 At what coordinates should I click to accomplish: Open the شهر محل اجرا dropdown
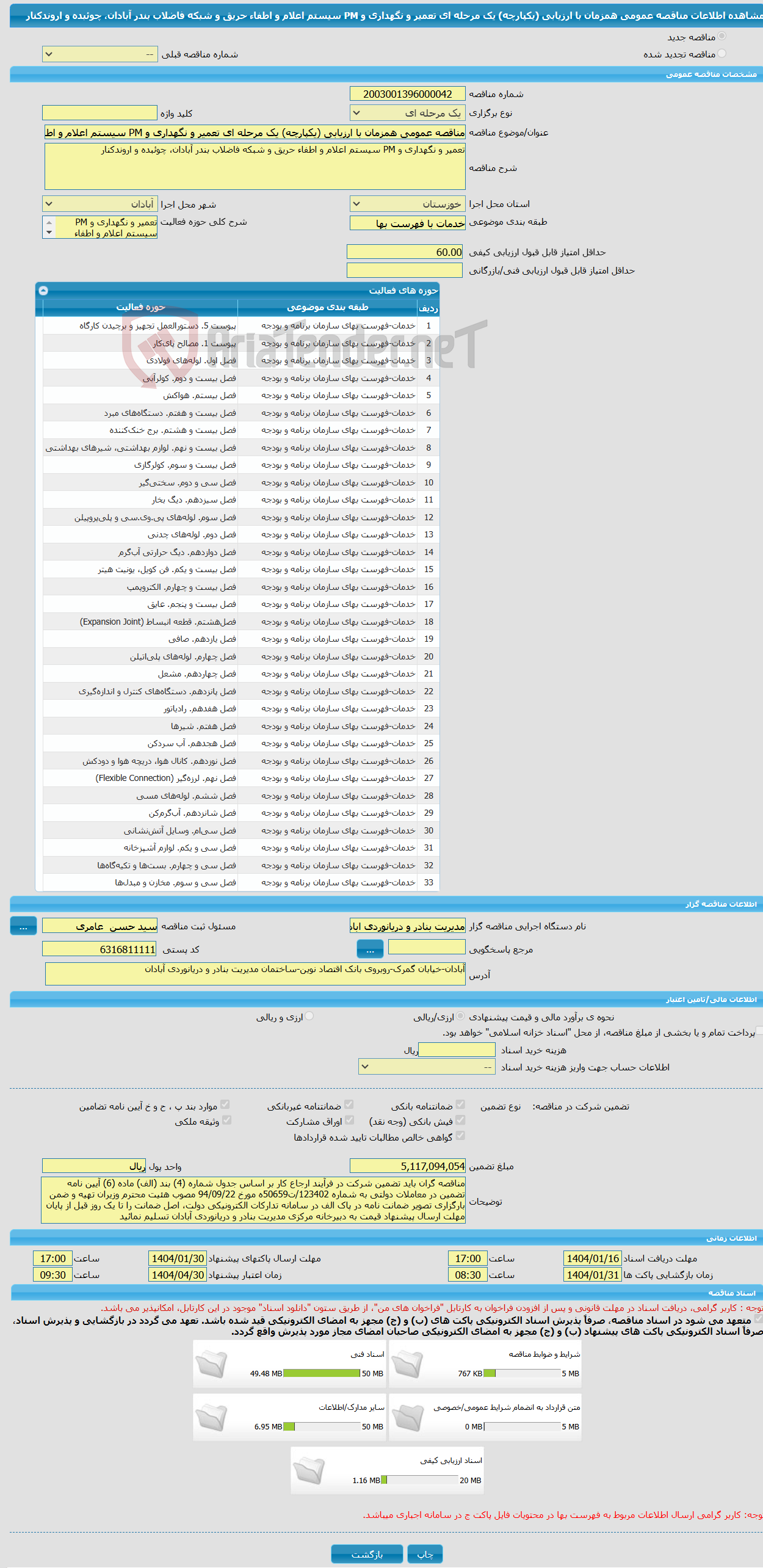pos(99,204)
